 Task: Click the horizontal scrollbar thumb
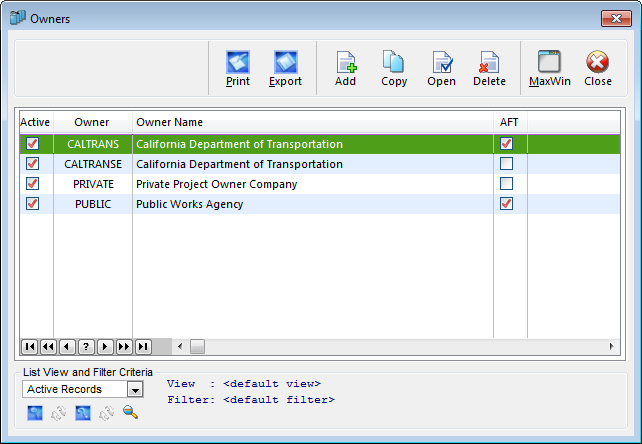pos(197,347)
